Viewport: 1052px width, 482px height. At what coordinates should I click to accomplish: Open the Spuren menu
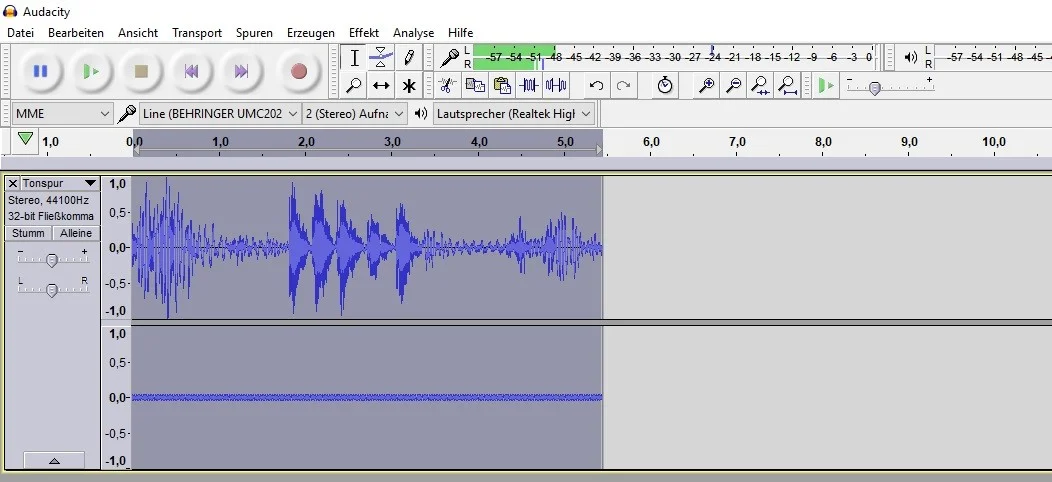coord(254,32)
